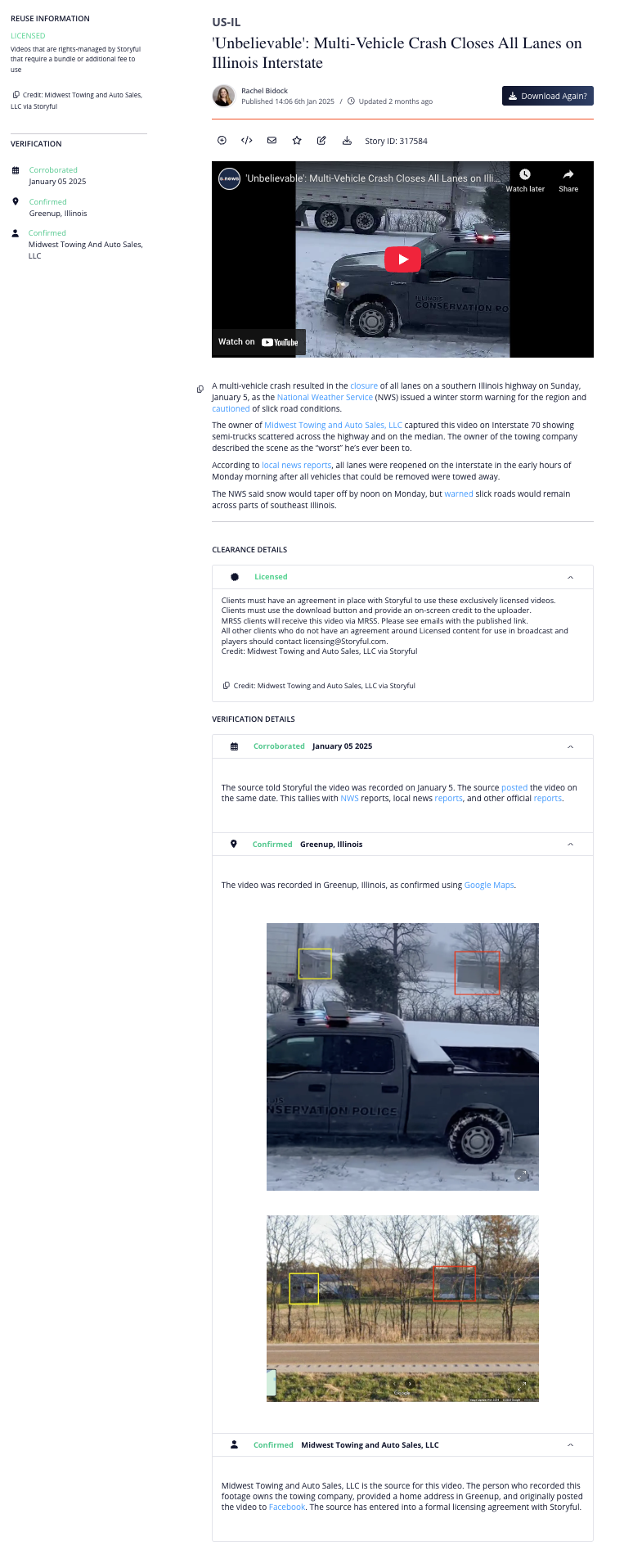This screenshot has width=633, height=1568.
Task: Copy credit icon in Clearance Details box
Action: [x=227, y=686]
